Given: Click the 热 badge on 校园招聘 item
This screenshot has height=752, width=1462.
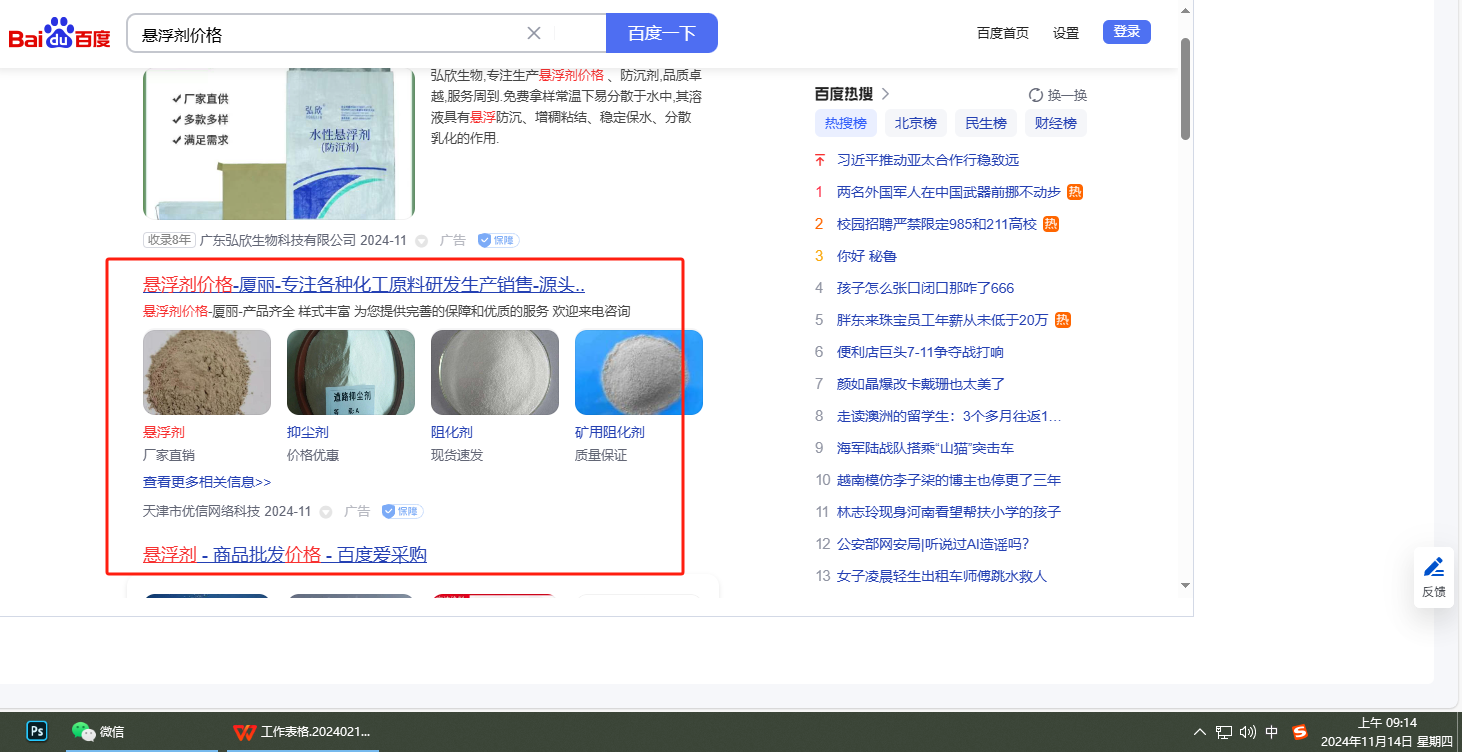Looking at the screenshot, I should (1051, 224).
